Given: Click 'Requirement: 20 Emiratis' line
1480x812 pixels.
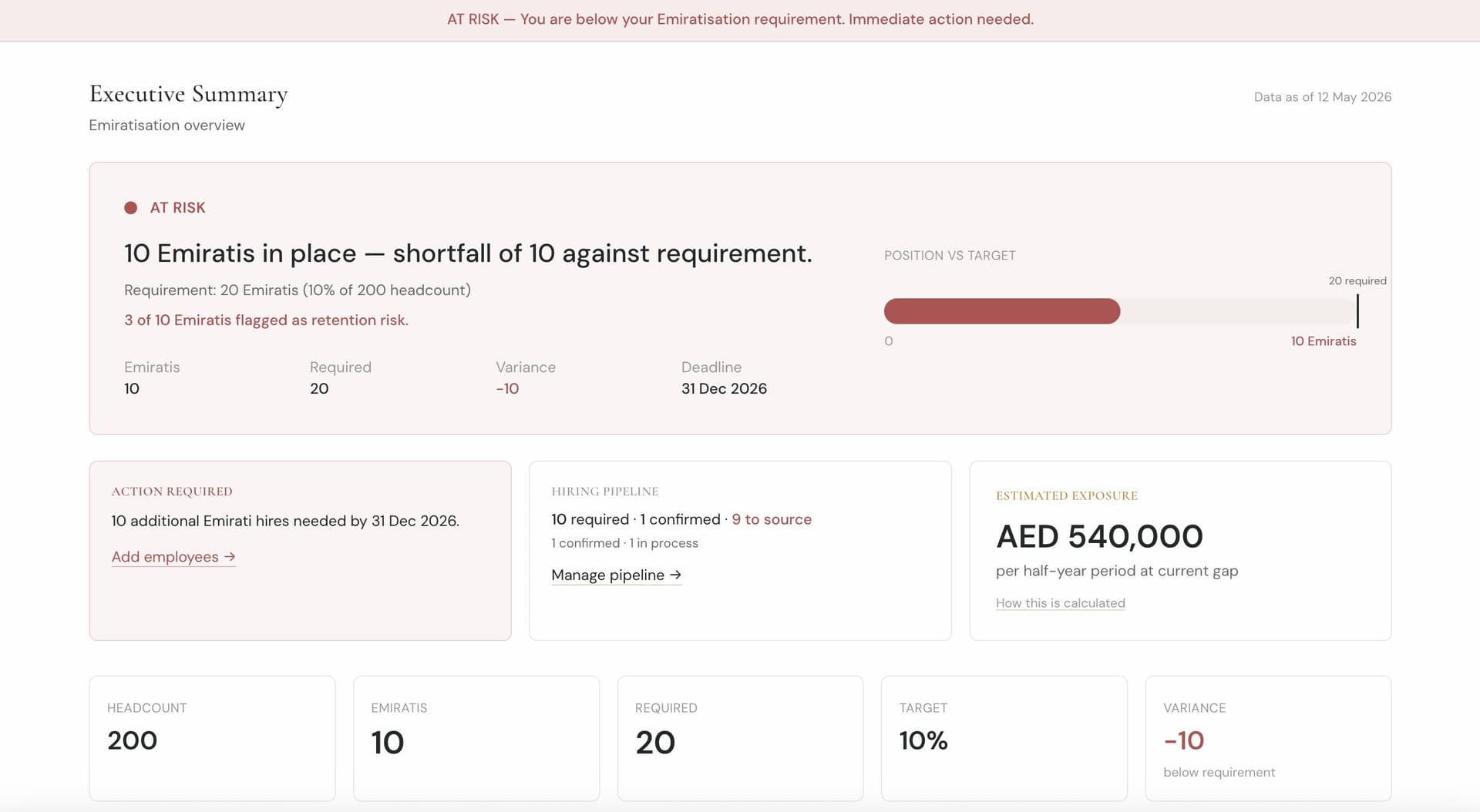Looking at the screenshot, I should point(298,290).
